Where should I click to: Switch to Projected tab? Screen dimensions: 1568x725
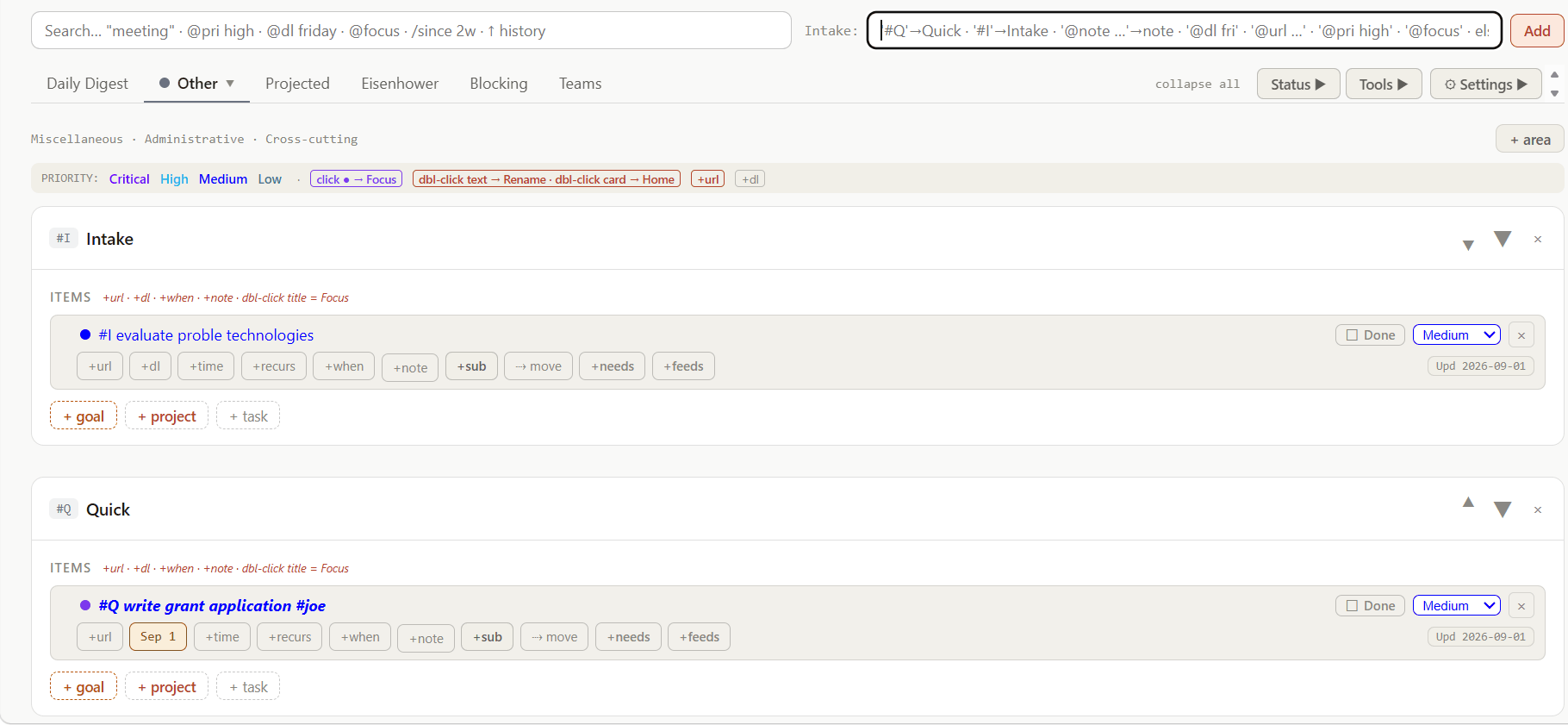[297, 84]
